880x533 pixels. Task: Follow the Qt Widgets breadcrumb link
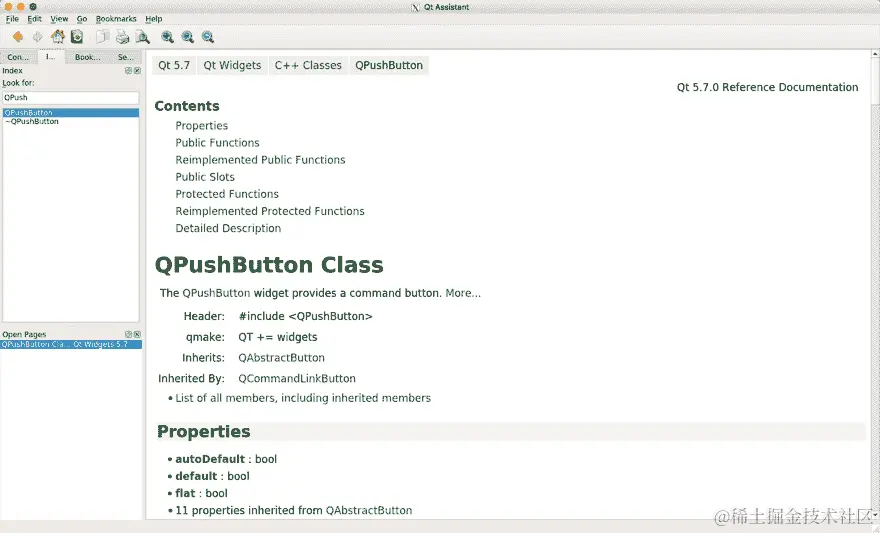[232, 65]
